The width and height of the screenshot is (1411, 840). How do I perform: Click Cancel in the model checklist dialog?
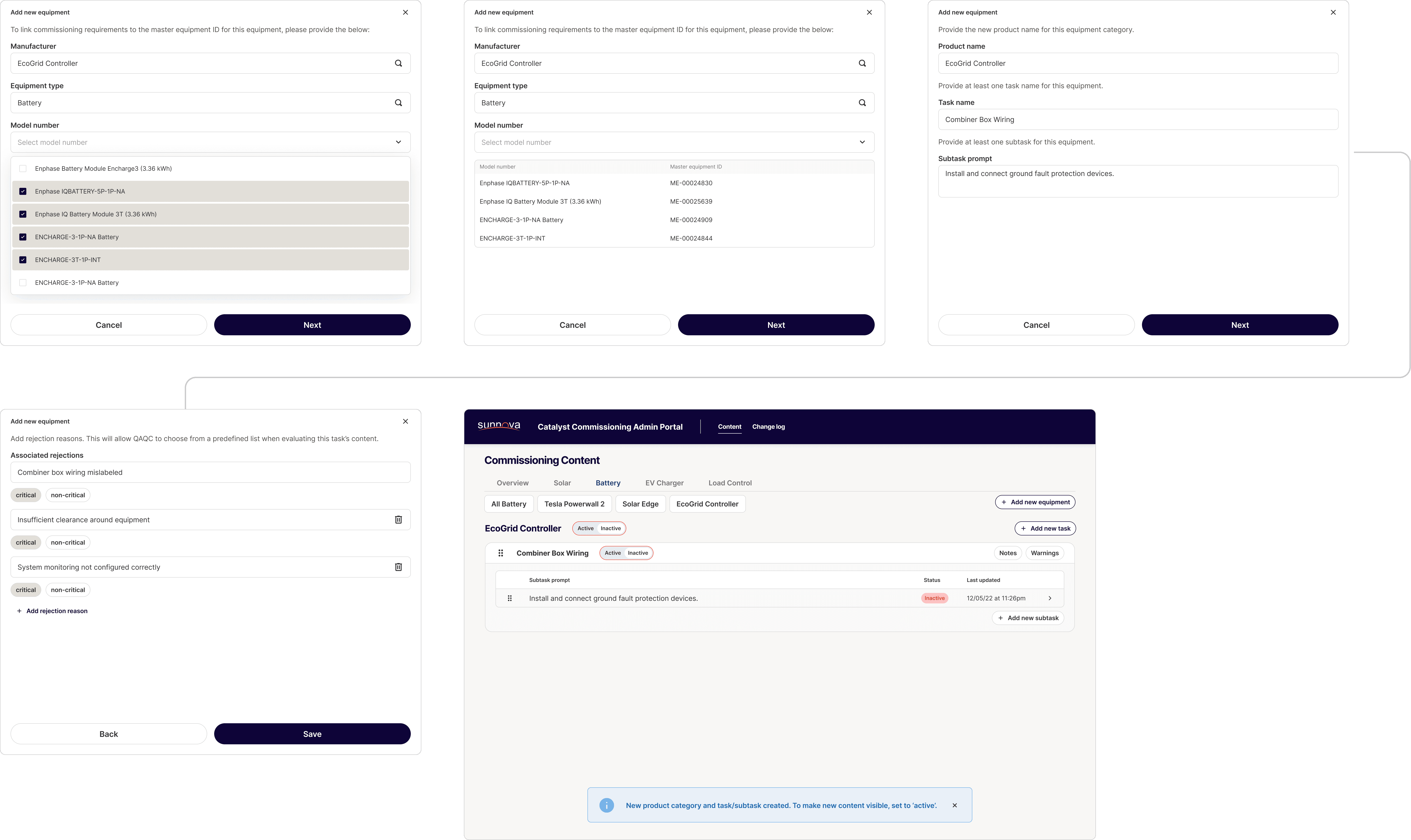click(109, 325)
